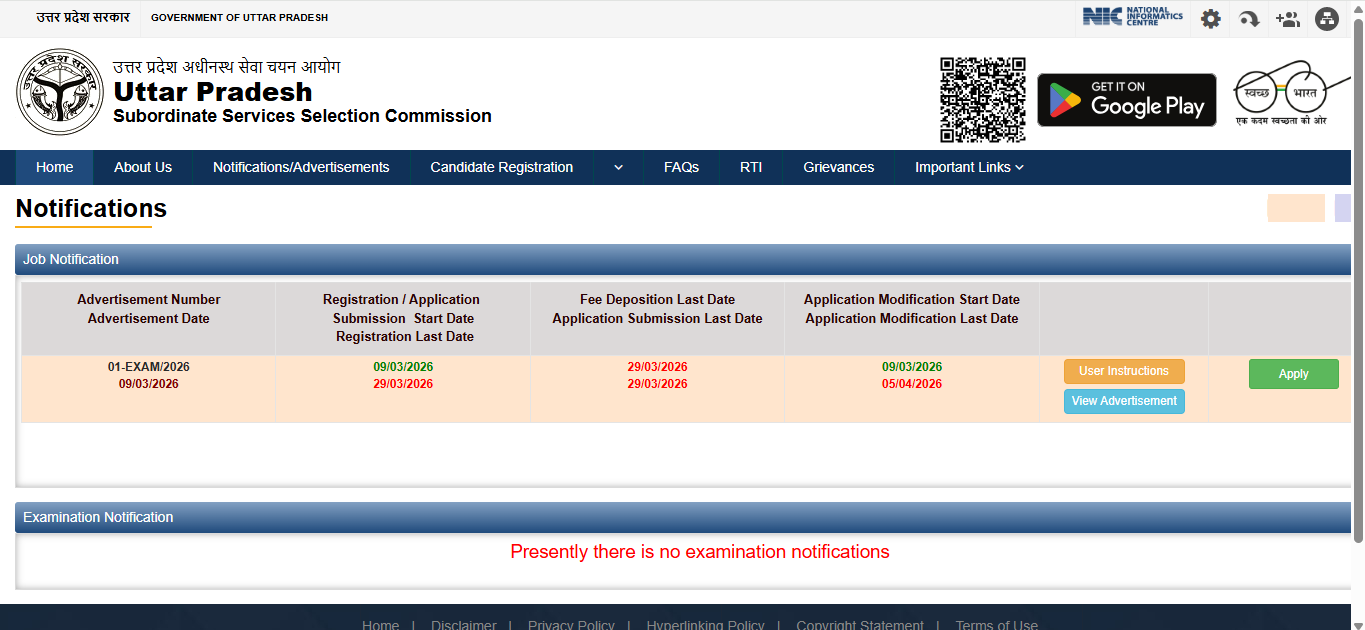This screenshot has width=1365, height=630.
Task: Click the add user group icon
Action: (x=1287, y=19)
